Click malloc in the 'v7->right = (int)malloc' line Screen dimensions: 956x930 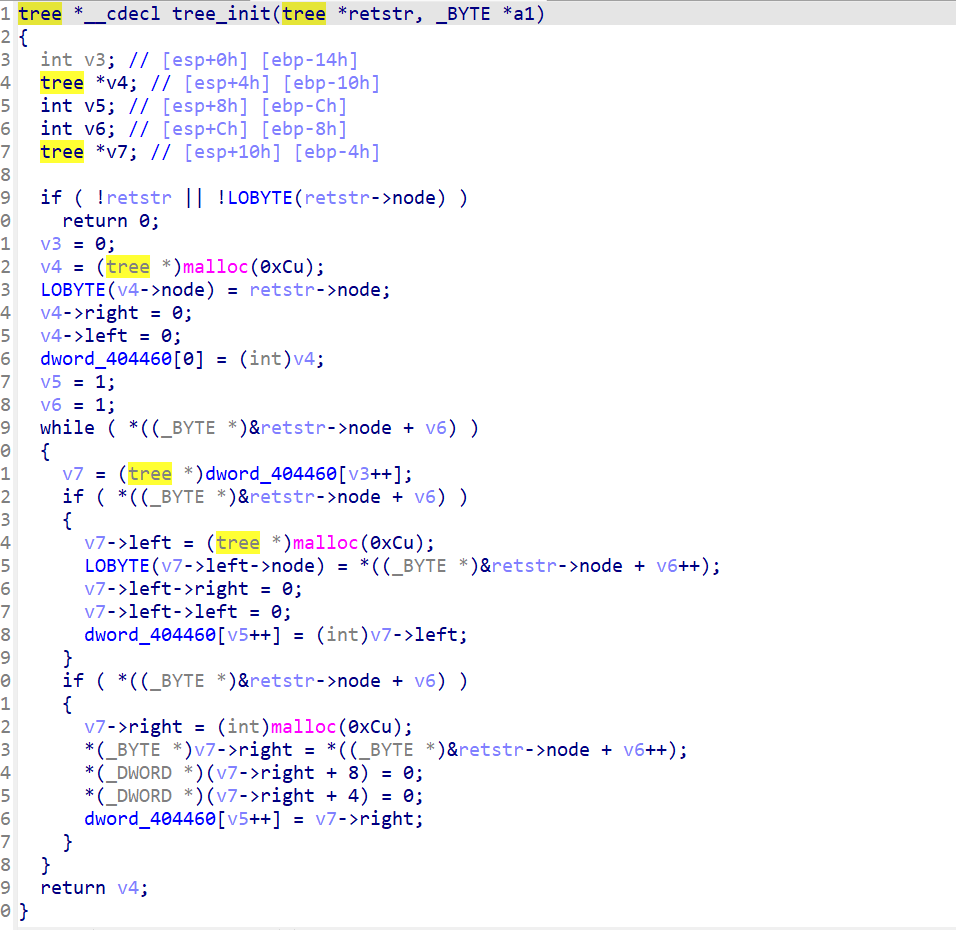(x=303, y=727)
